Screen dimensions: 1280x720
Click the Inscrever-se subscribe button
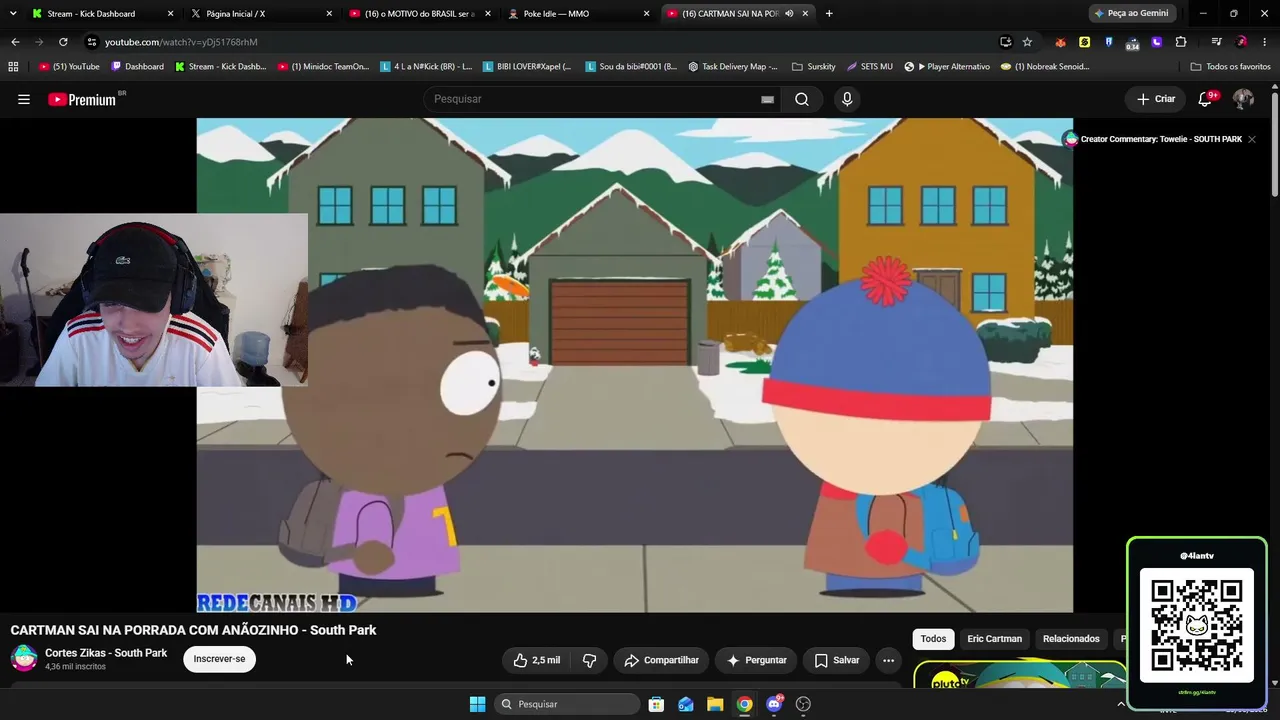219,659
